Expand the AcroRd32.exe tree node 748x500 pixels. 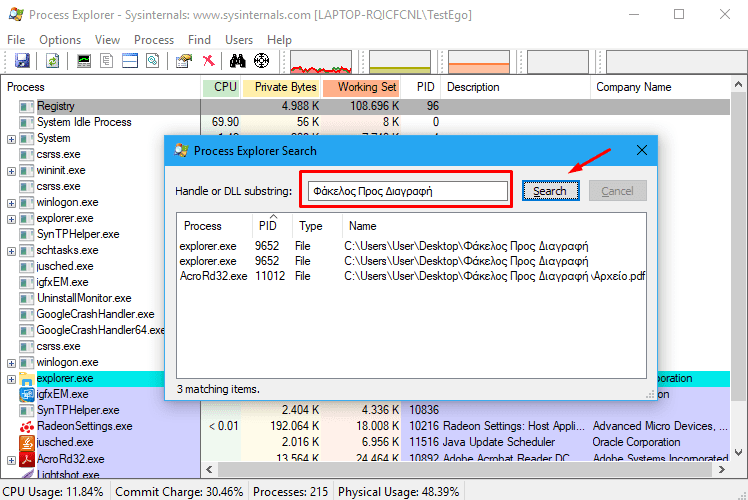pyautogui.click(x=11, y=460)
